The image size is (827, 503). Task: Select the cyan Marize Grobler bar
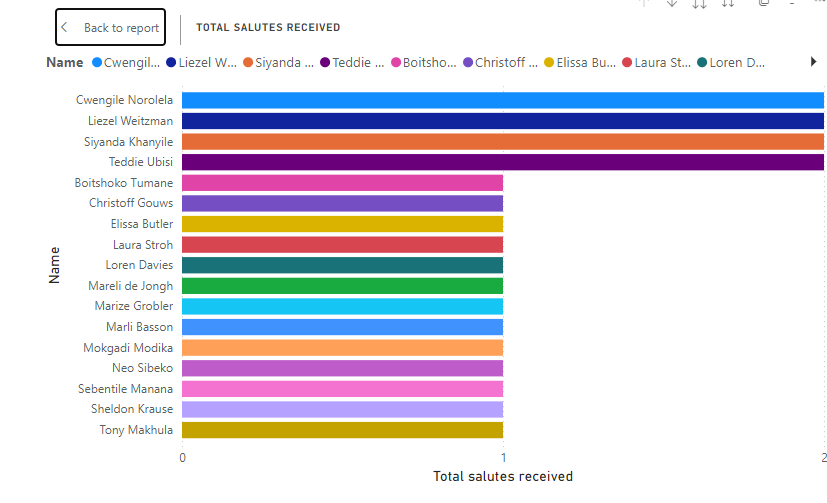(x=342, y=306)
